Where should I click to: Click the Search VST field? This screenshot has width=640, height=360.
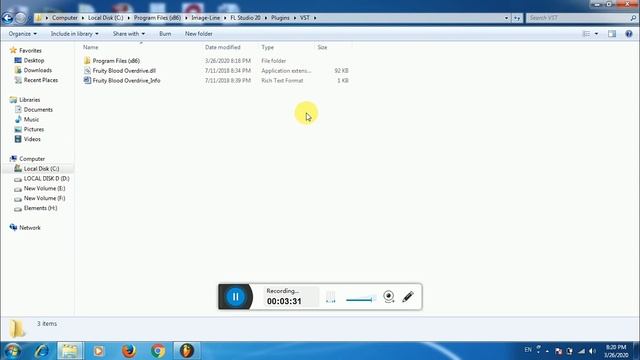coord(578,18)
